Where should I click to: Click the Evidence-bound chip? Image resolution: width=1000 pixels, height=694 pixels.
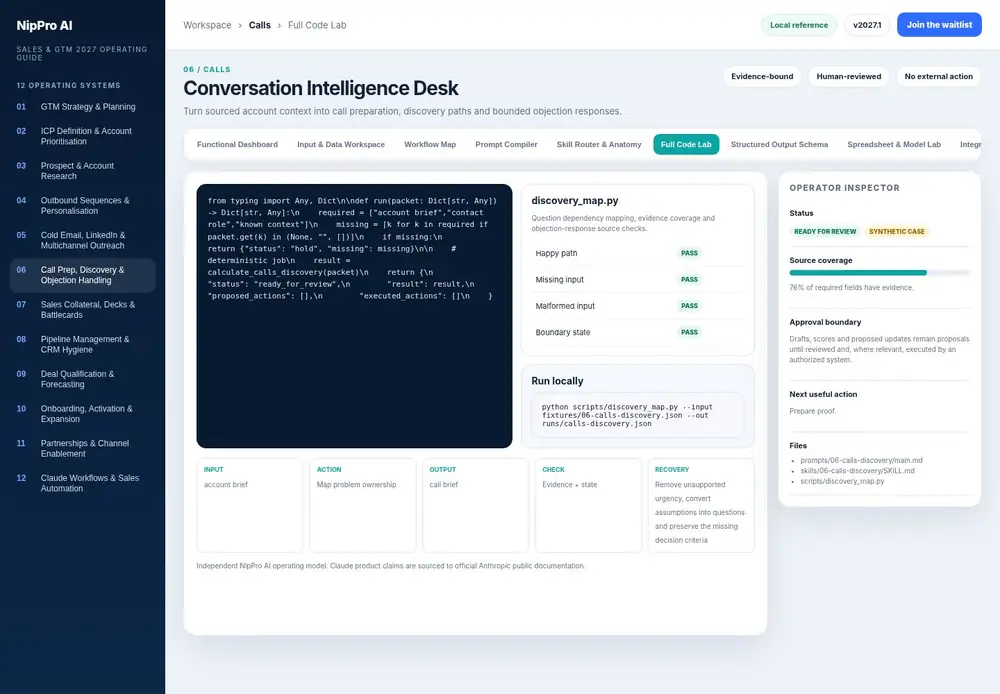pyautogui.click(x=762, y=77)
